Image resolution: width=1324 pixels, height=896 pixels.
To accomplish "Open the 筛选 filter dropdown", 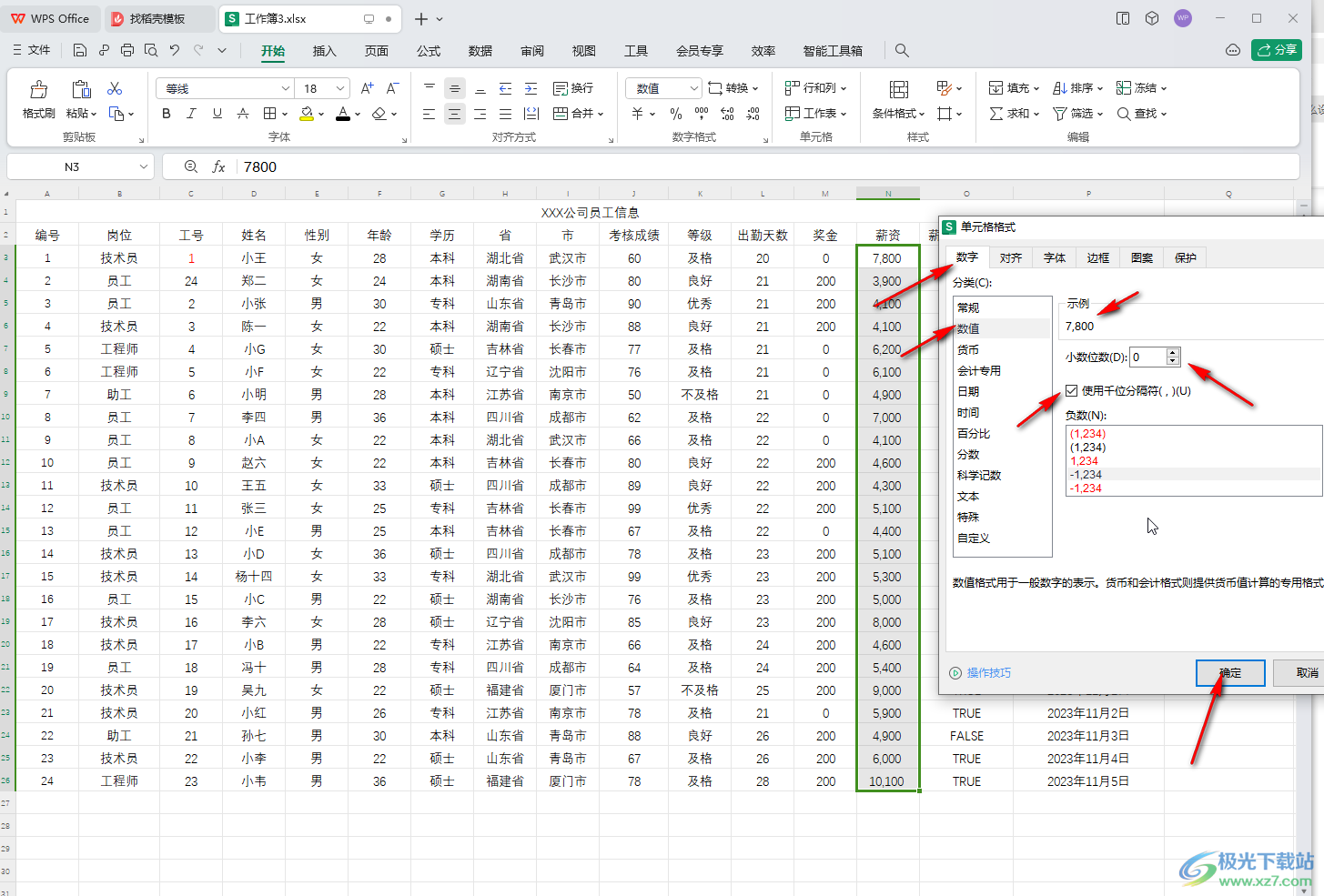I will (x=1078, y=114).
